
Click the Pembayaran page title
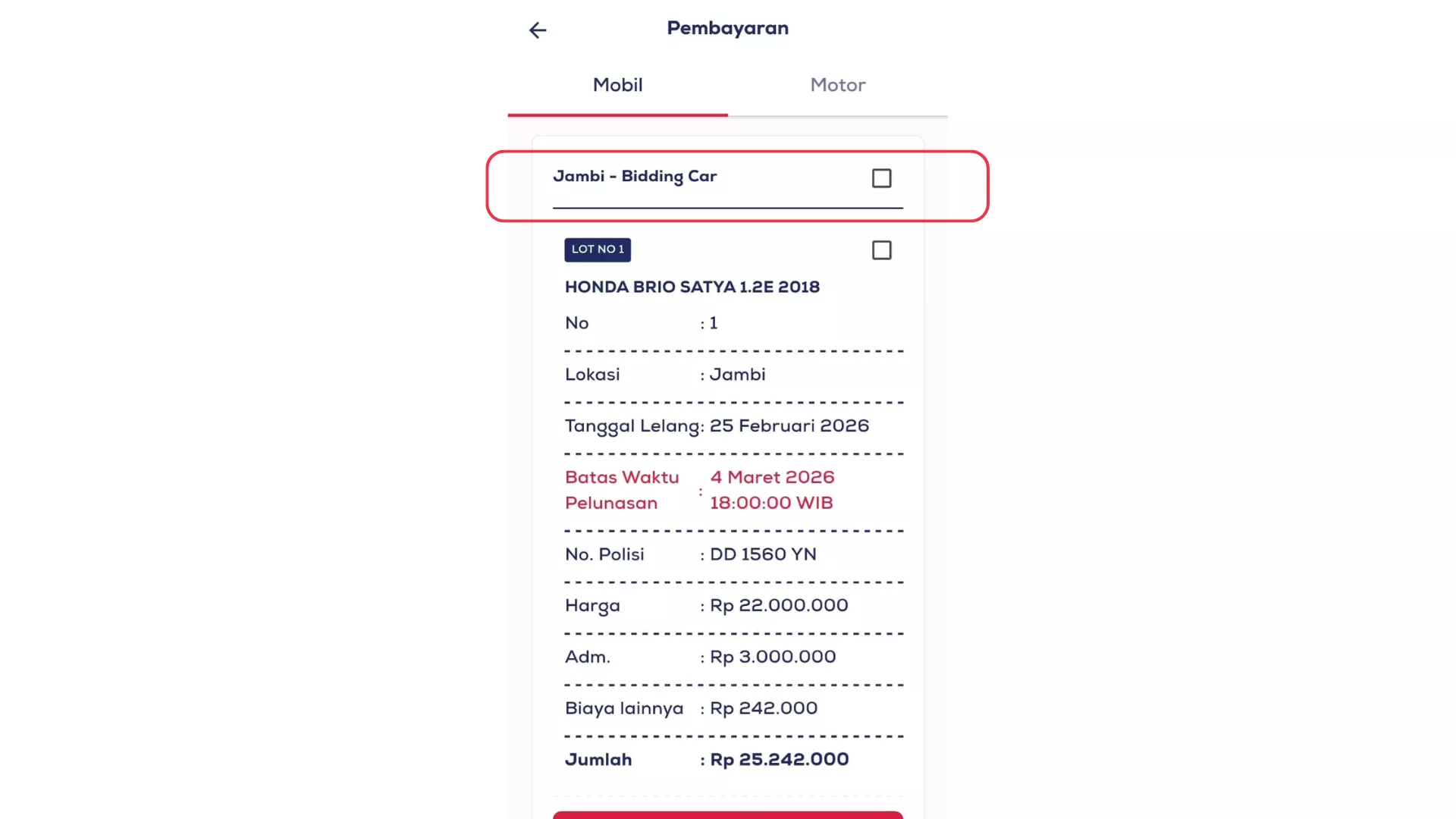727,29
